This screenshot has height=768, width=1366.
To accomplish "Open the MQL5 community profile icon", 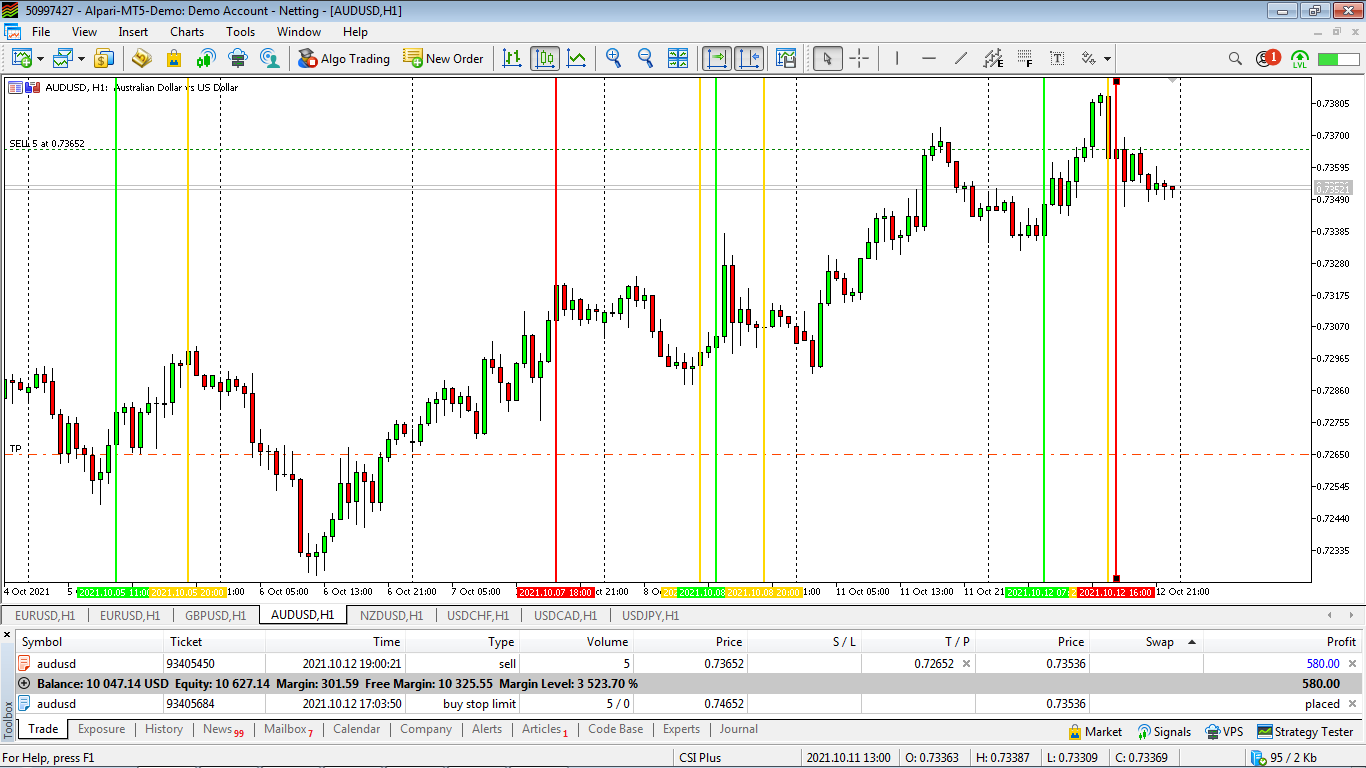I will tap(270, 58).
